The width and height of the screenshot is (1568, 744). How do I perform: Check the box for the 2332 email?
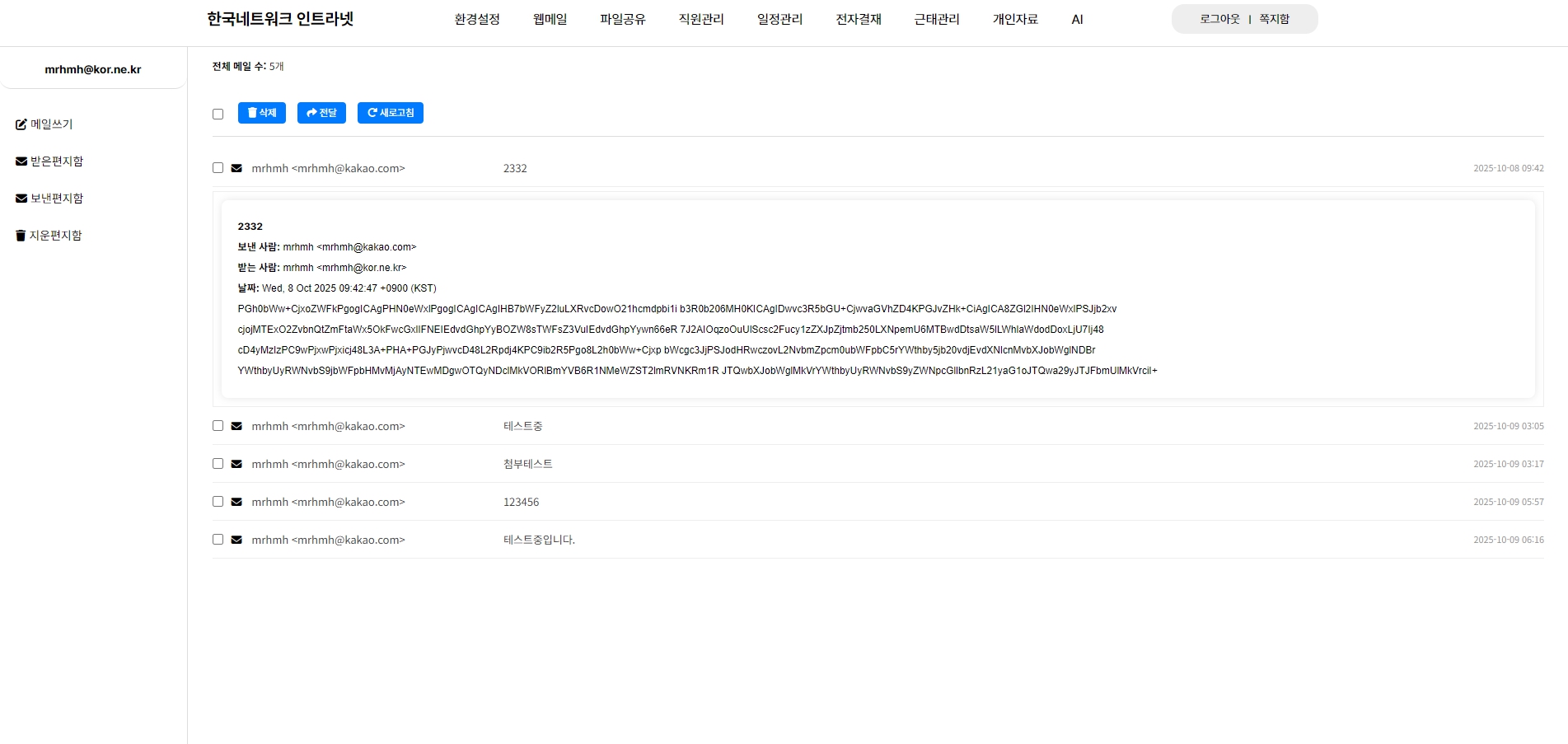coord(218,168)
